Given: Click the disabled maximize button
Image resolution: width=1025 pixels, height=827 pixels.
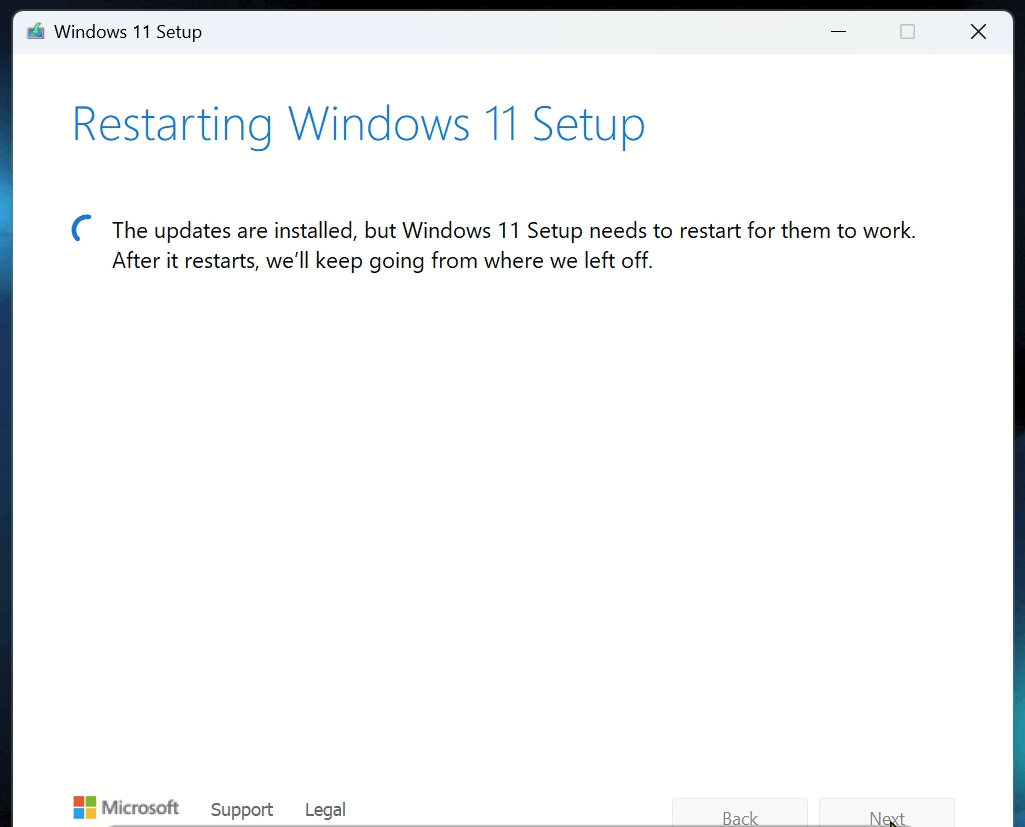Looking at the screenshot, I should (907, 31).
